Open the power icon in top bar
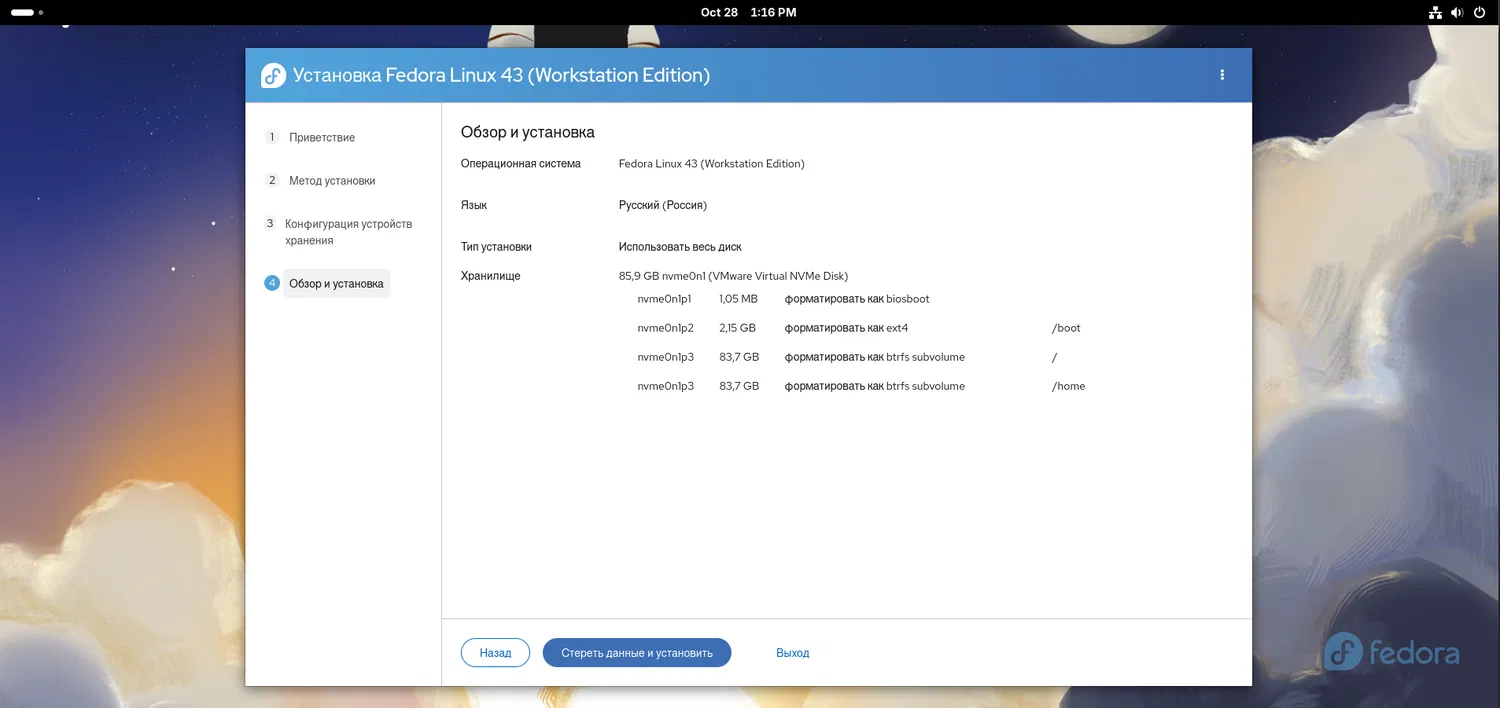Screen dimensions: 1500x708 (x=1479, y=13)
